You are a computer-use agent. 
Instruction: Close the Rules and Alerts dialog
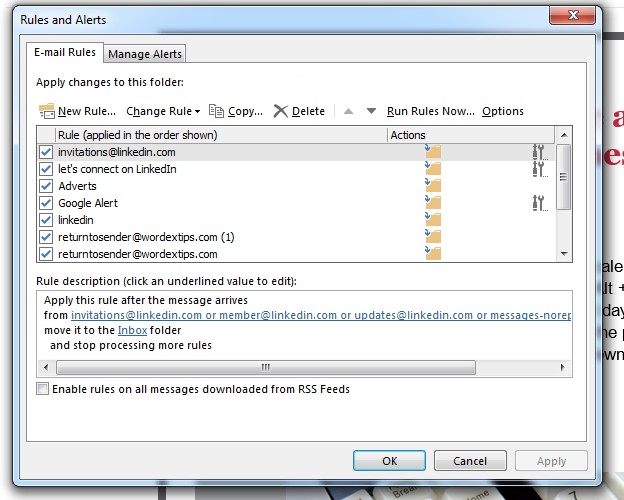[573, 15]
